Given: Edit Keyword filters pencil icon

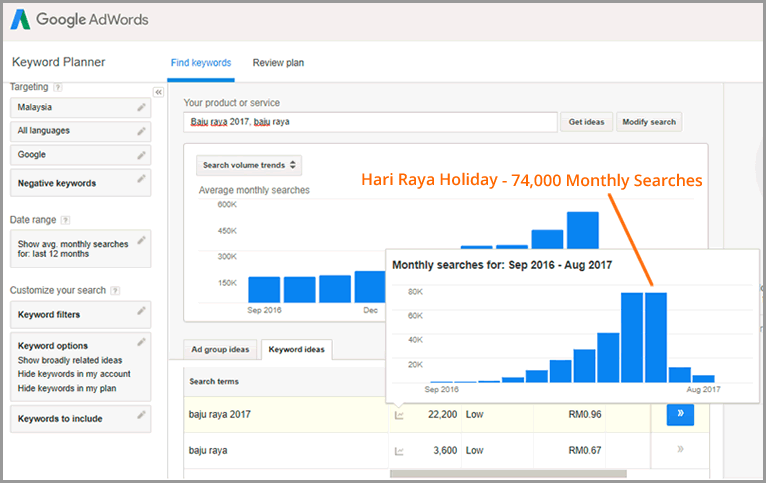Looking at the screenshot, I should pos(141,310).
